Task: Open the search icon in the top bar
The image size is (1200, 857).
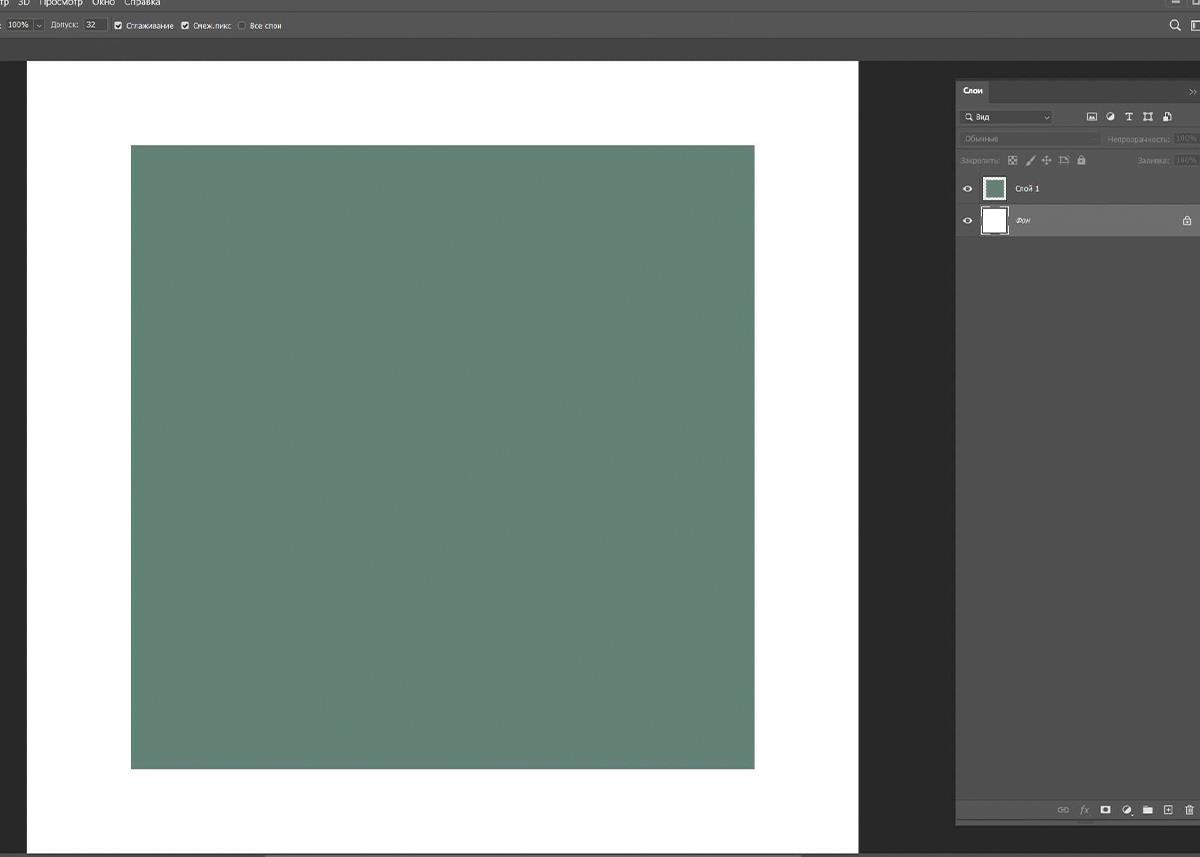Action: pos(1175,25)
